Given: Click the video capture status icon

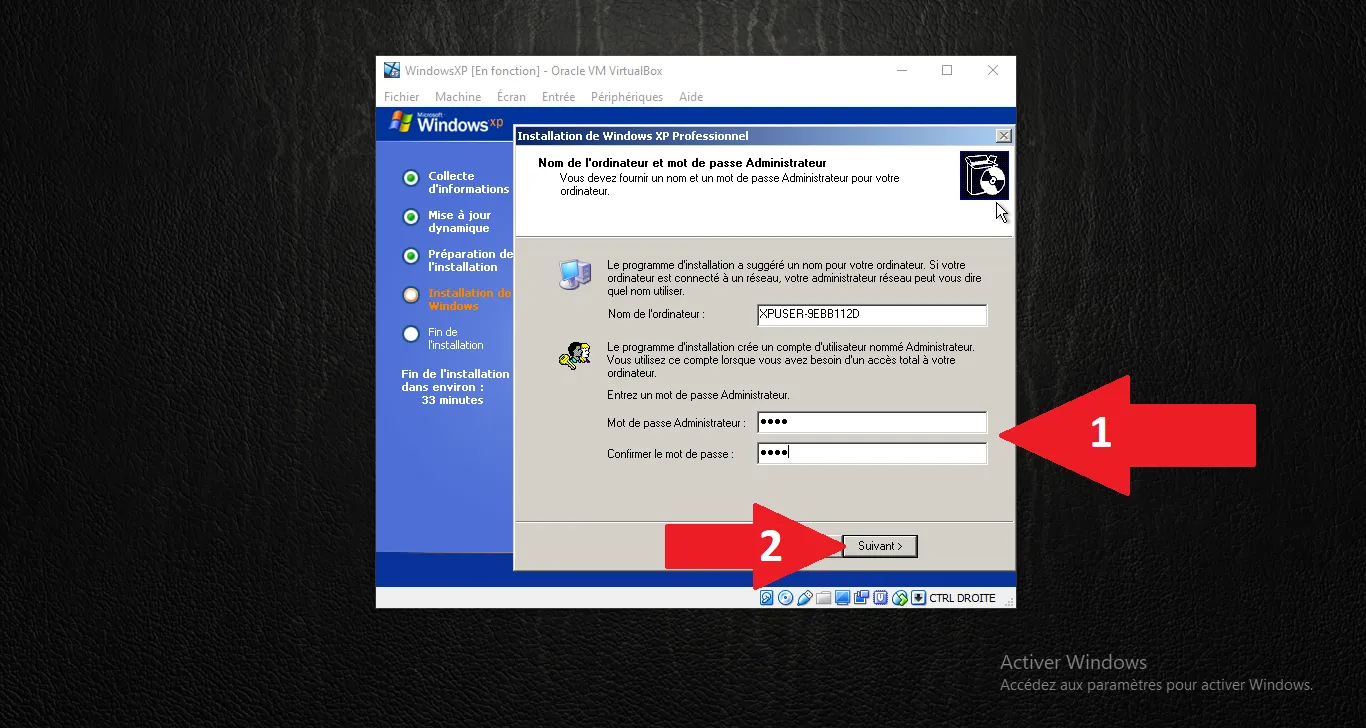Looking at the screenshot, I should point(862,598).
